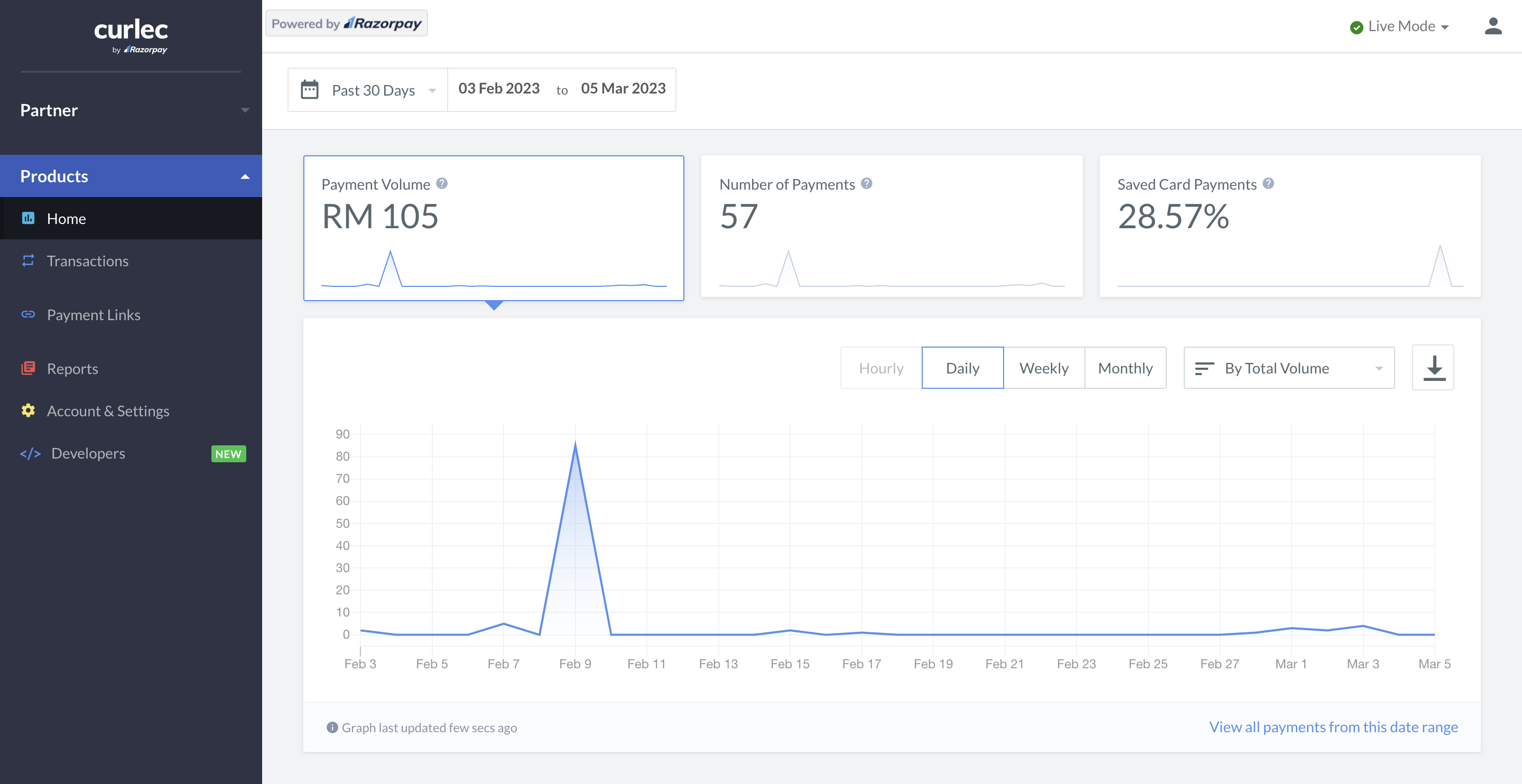Click the Payment Volume help icon
This screenshot has height=784, width=1522.
pyautogui.click(x=441, y=184)
